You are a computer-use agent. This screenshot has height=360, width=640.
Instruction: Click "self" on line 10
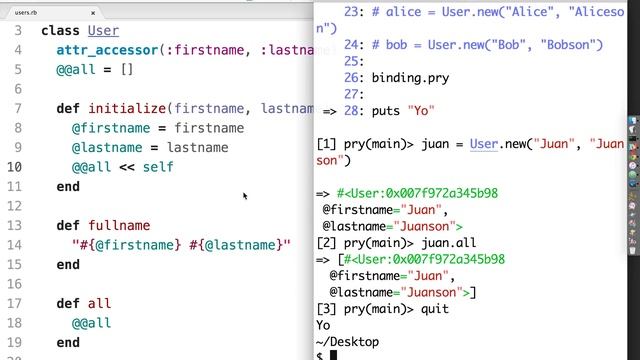(x=158, y=167)
